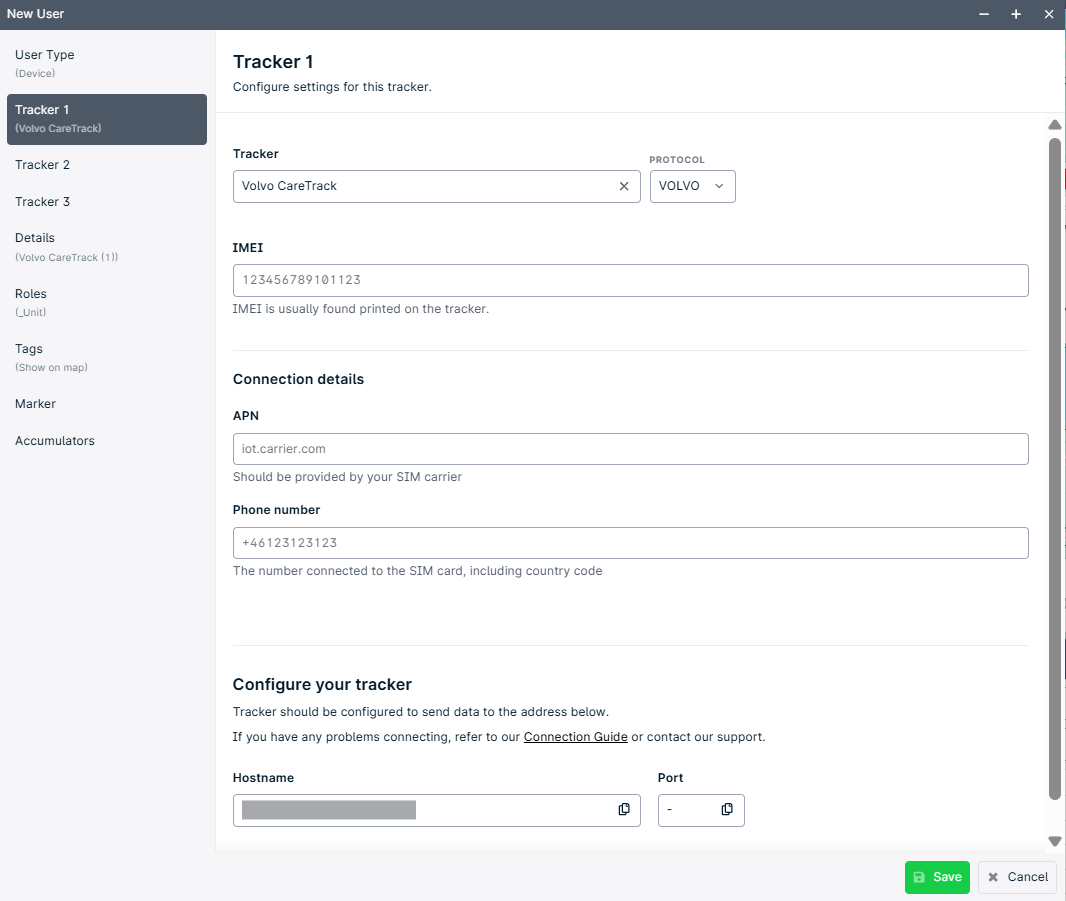Click the Port field
Screen dimensions: 1066x901
701,811
